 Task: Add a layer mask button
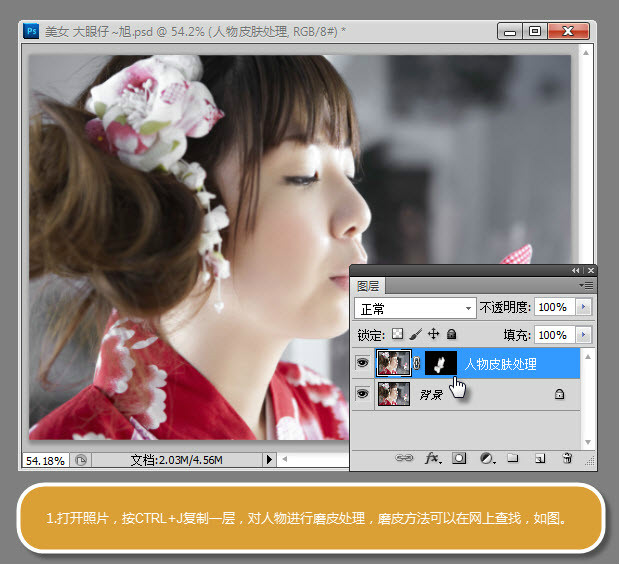459,458
